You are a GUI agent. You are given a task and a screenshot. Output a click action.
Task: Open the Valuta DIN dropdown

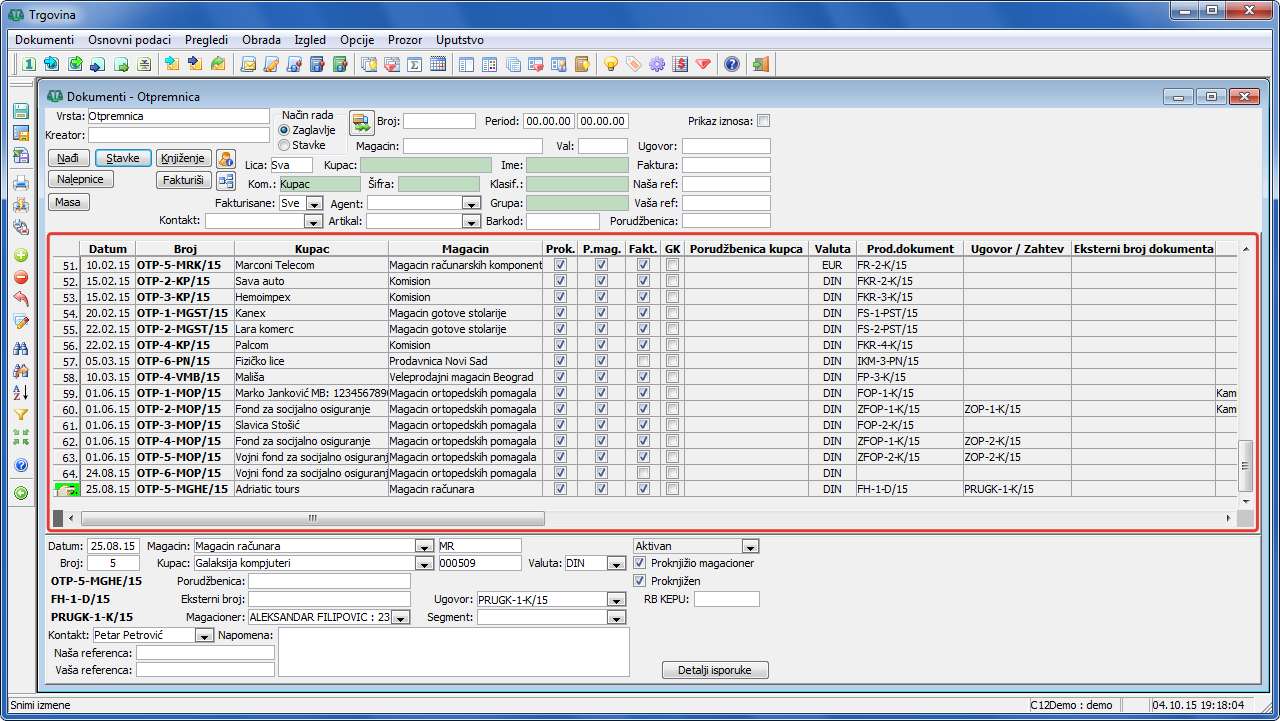point(616,564)
